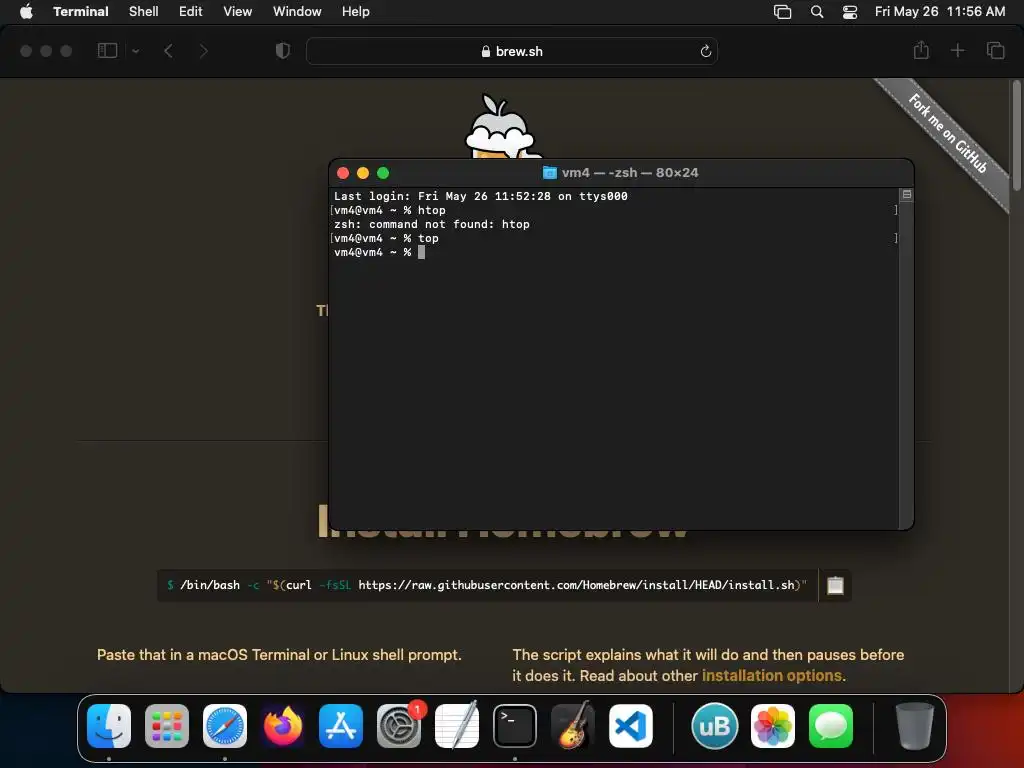The image size is (1024, 768).
Task: Click Safari page vertical scrollbar
Action: coord(1016,136)
